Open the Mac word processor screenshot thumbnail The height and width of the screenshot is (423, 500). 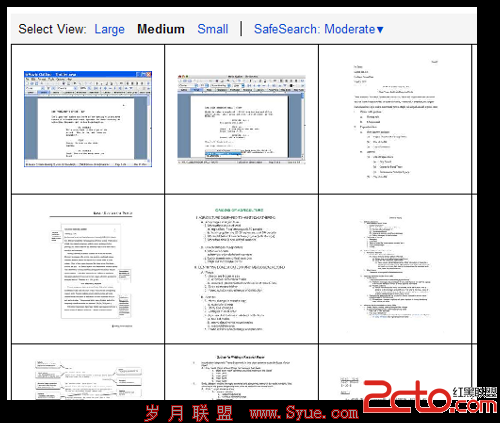(x=241, y=119)
